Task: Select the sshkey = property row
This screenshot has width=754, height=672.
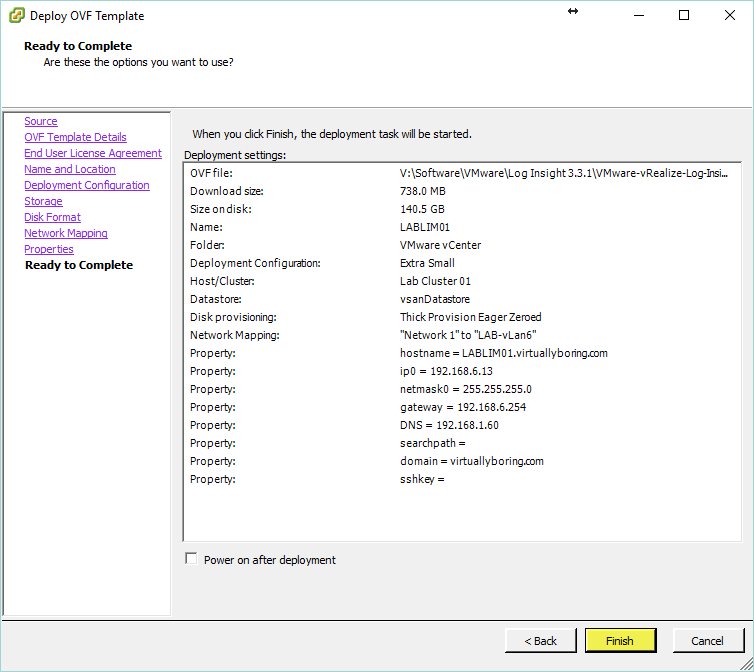Action: (422, 479)
